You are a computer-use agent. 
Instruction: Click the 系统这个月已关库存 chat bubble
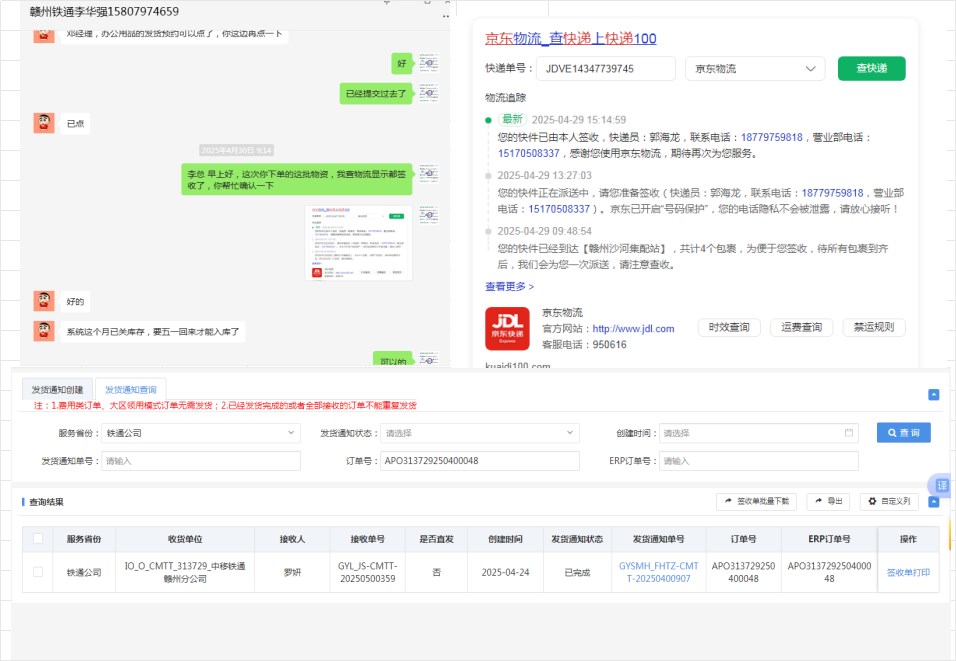coord(153,332)
